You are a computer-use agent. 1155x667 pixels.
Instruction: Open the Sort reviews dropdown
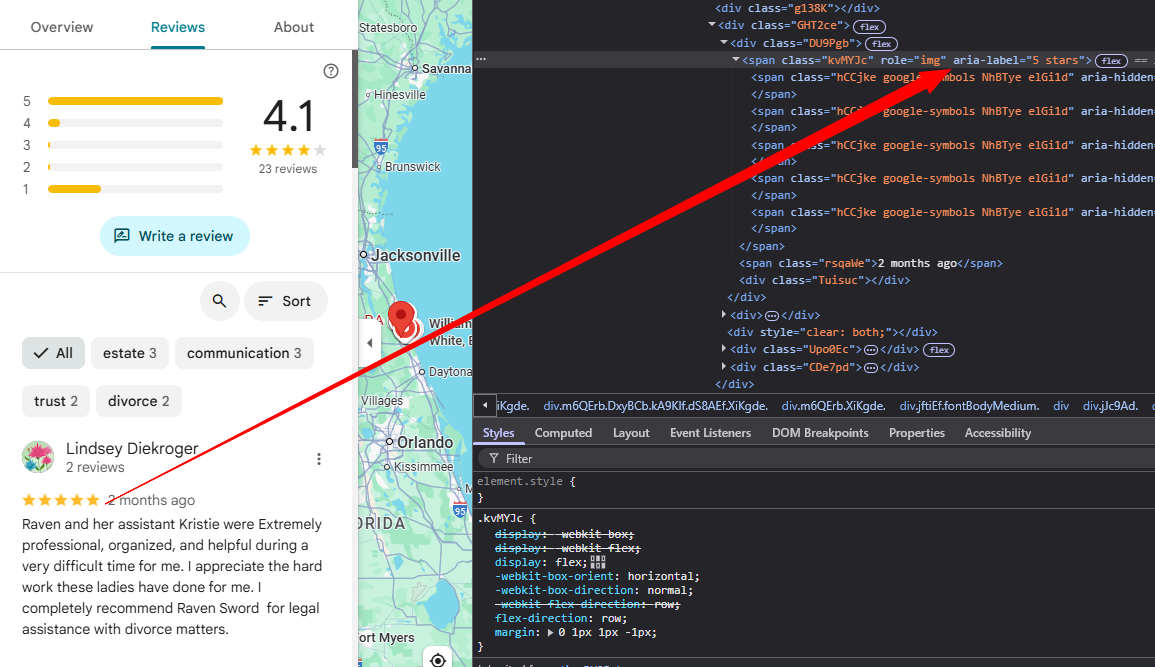pos(285,301)
